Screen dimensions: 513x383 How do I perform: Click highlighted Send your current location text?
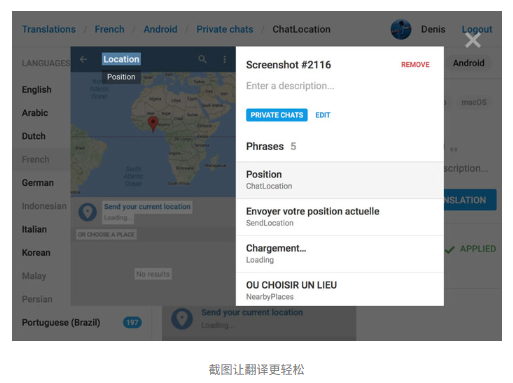[147, 207]
